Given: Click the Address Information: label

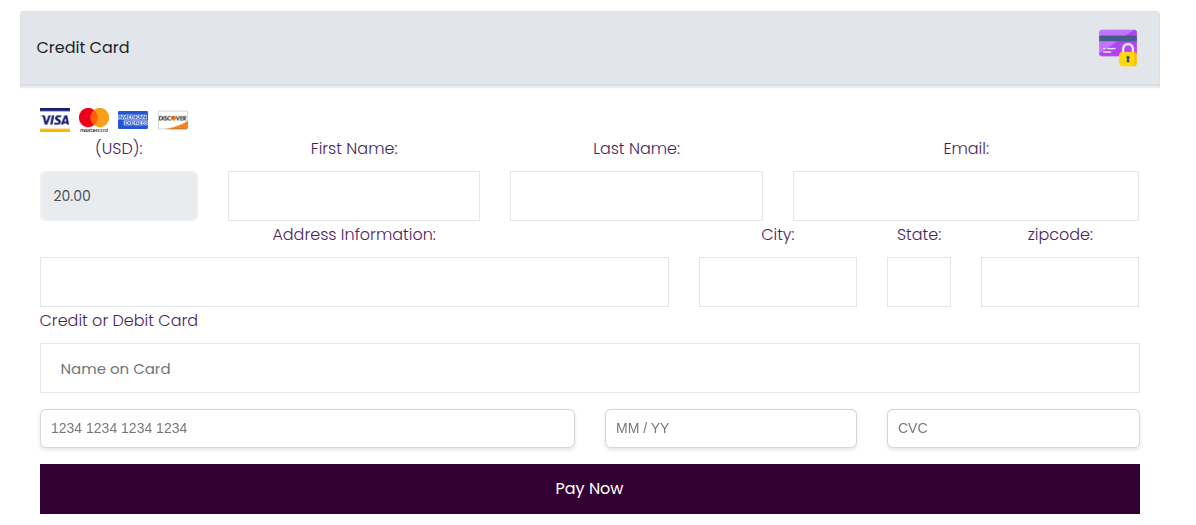Looking at the screenshot, I should pos(354,234).
